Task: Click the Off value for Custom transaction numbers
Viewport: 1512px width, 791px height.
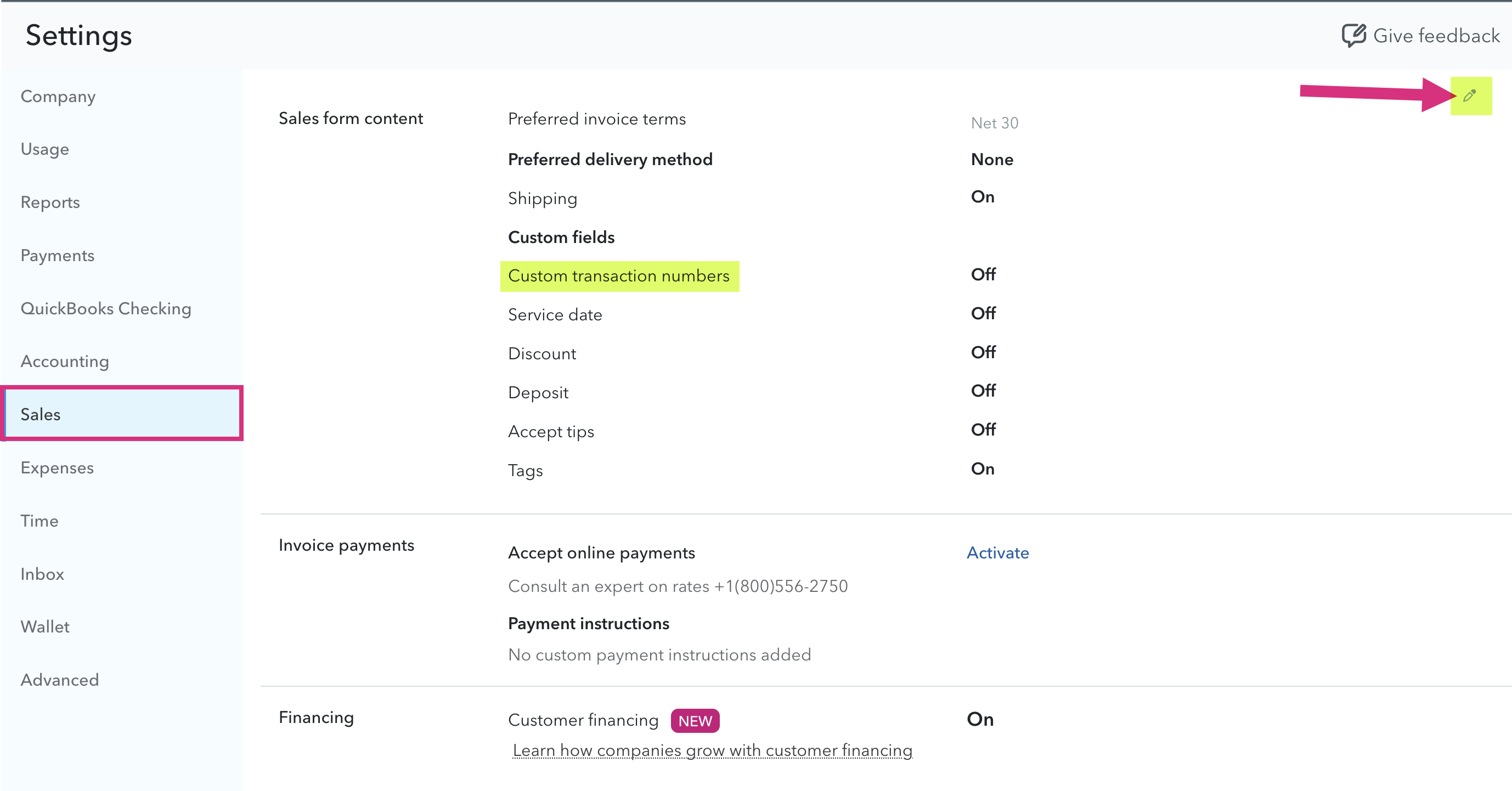Action: point(983,274)
